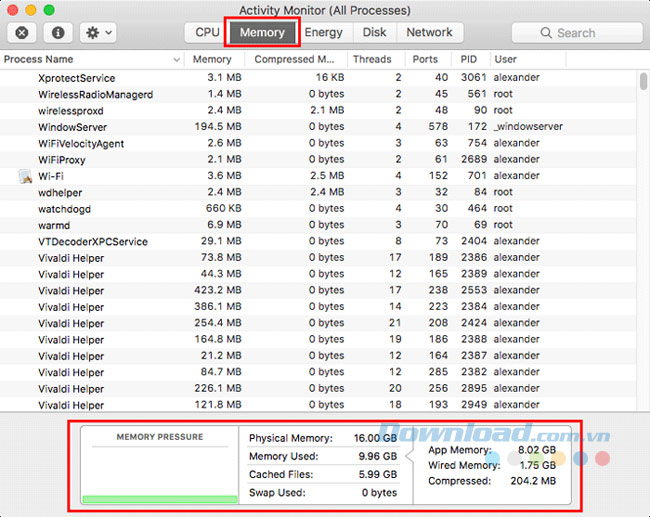Sort processes by Threads column

pos(372,59)
